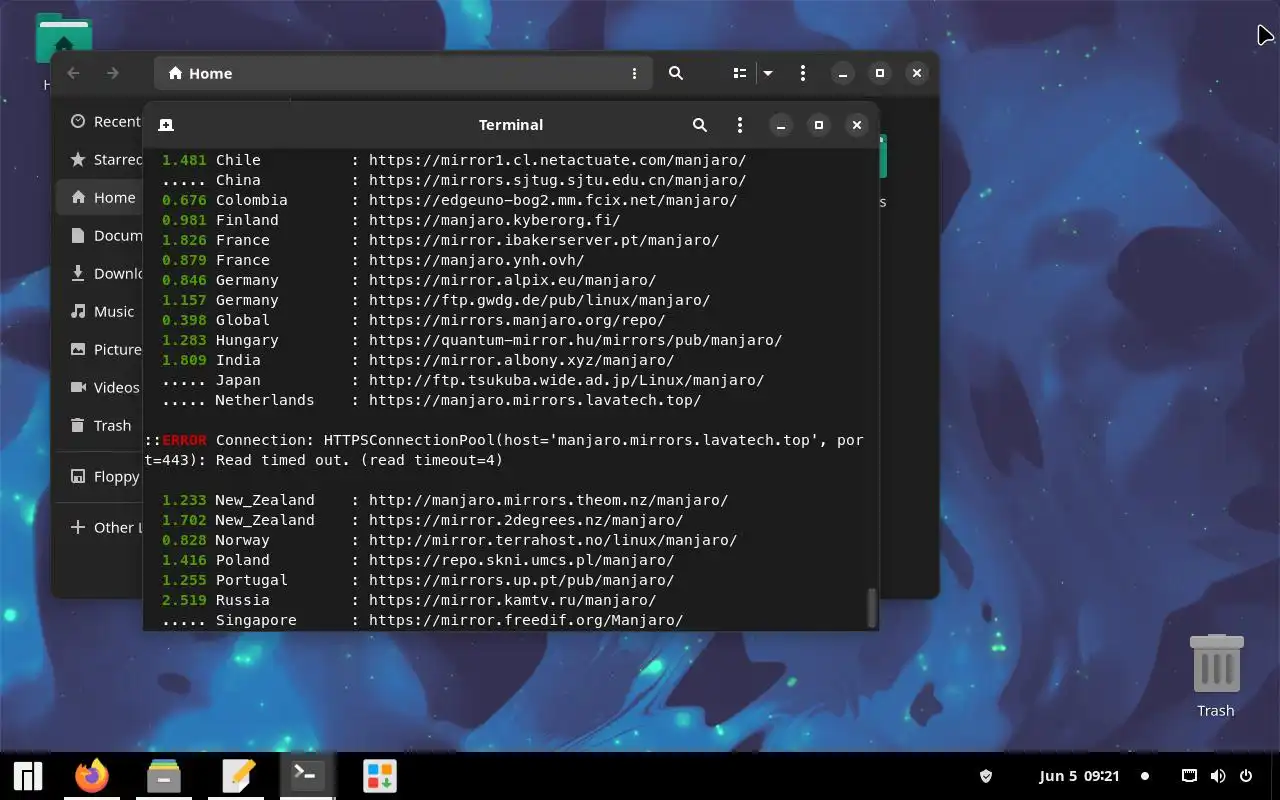Click the Germany mirror.alpix.eu URL
Image resolution: width=1280 pixels, height=800 pixels.
coord(512,280)
